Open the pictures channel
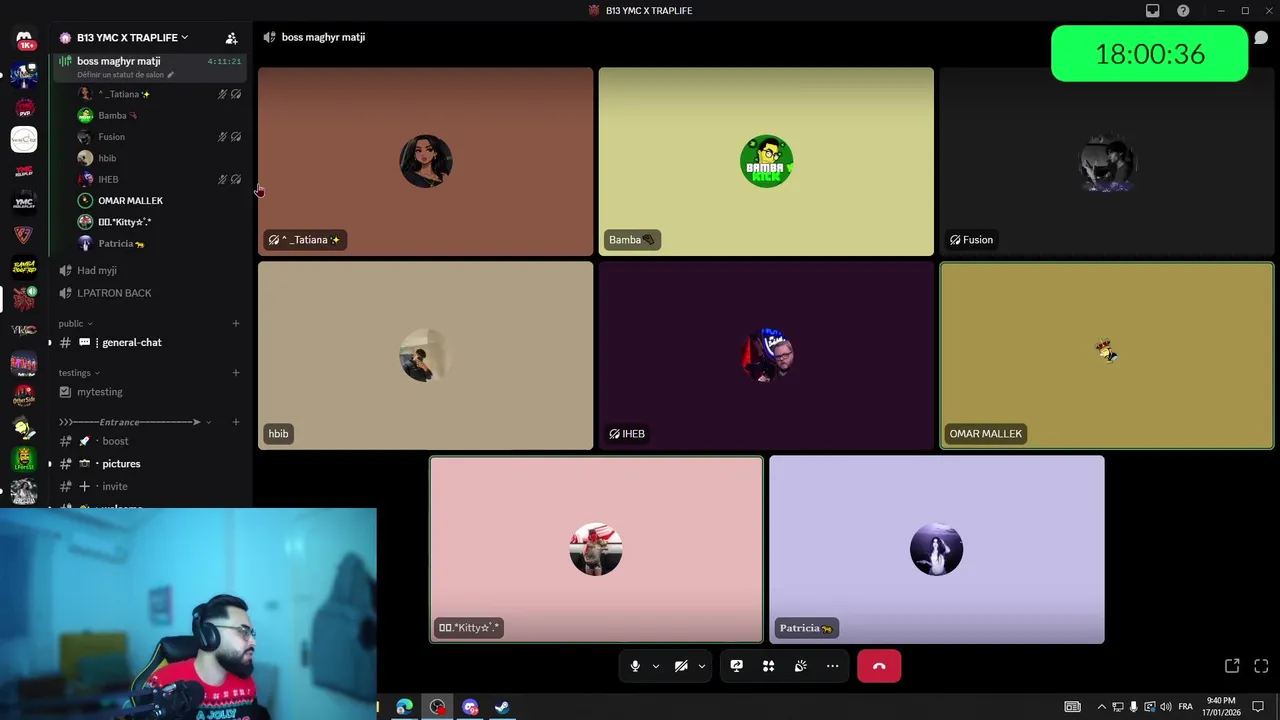1280x720 pixels. pos(150,464)
